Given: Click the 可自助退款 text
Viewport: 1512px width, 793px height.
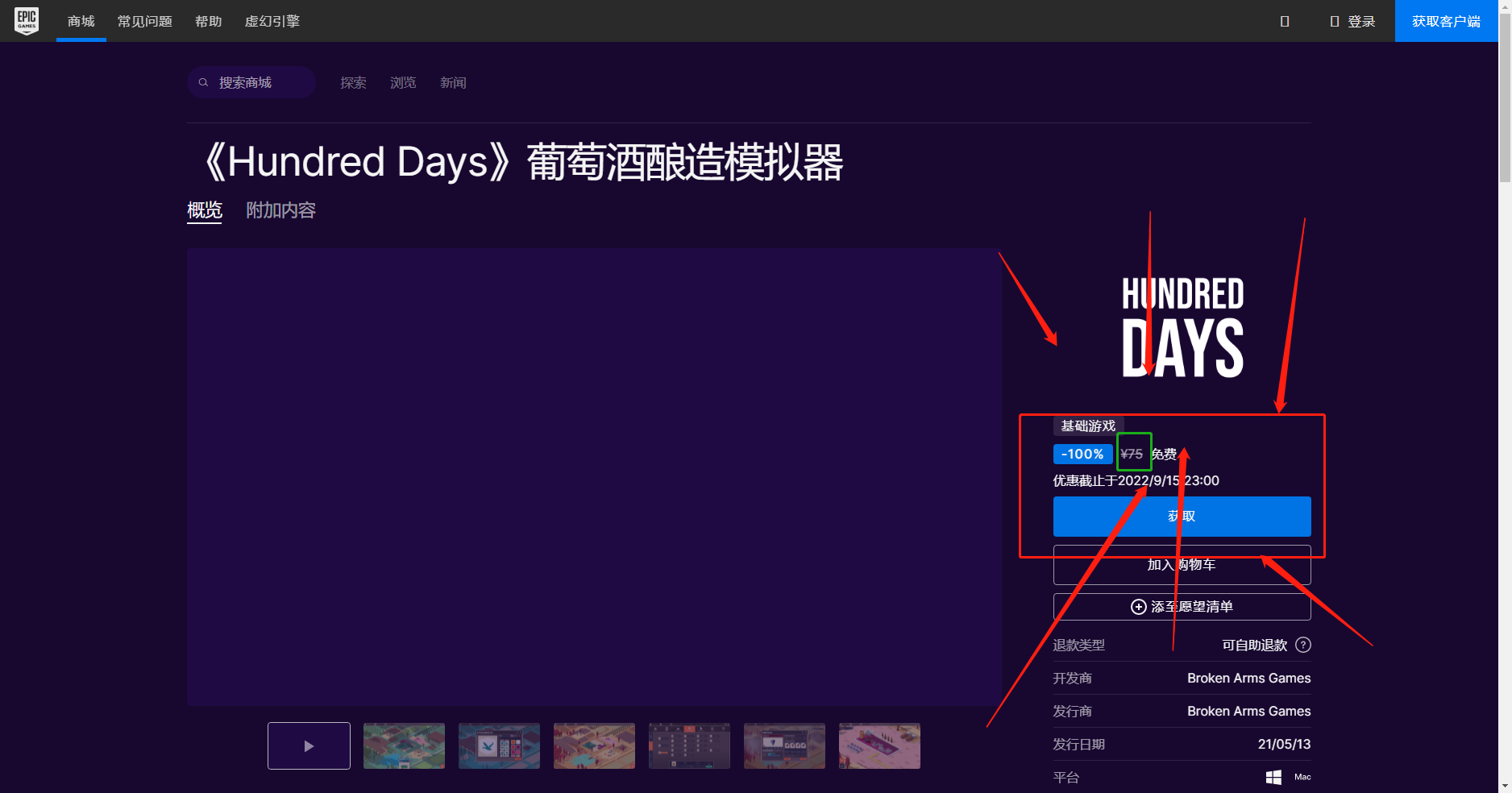Looking at the screenshot, I should tap(1254, 646).
